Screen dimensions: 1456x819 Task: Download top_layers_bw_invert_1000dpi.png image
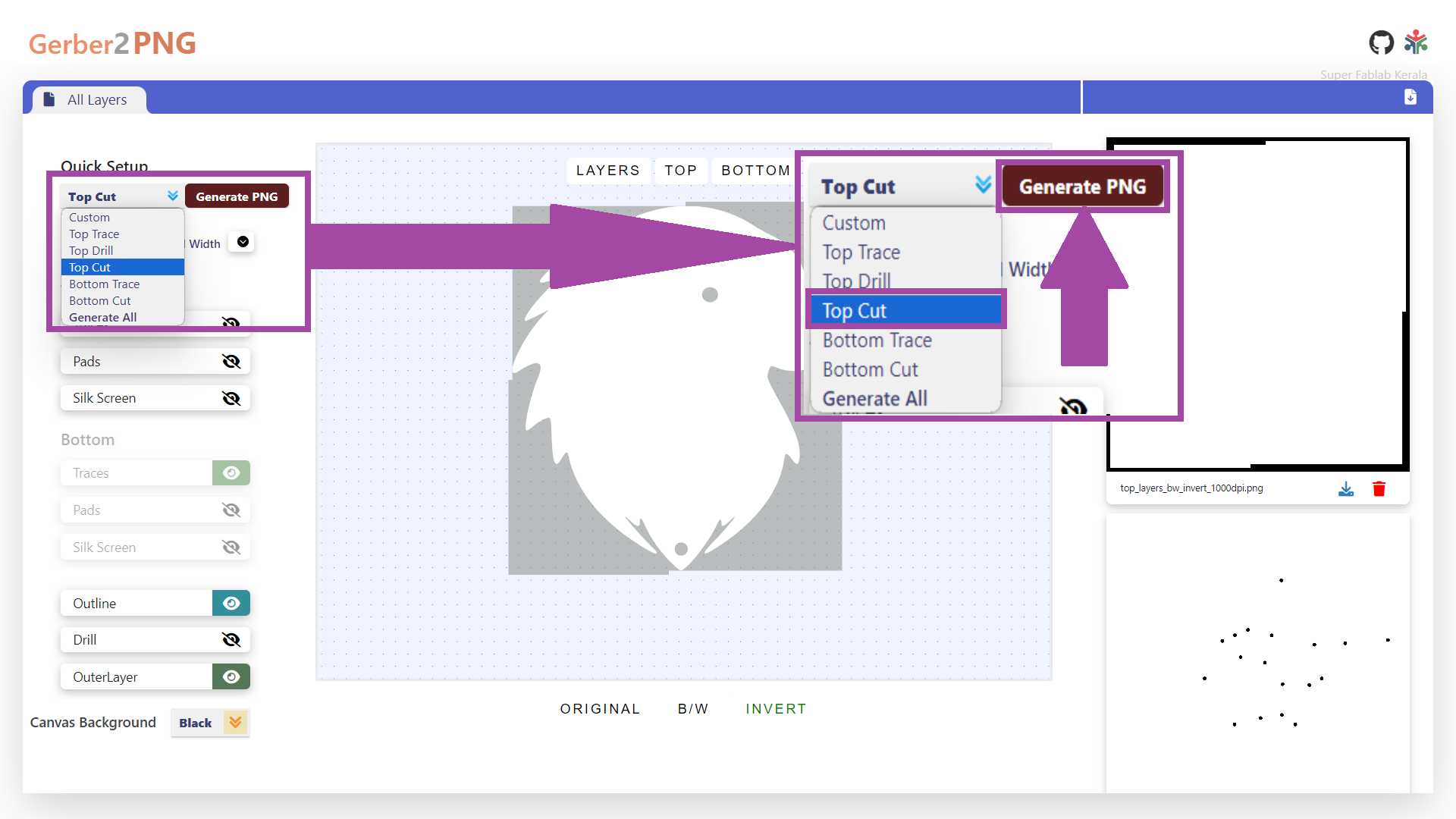point(1345,489)
